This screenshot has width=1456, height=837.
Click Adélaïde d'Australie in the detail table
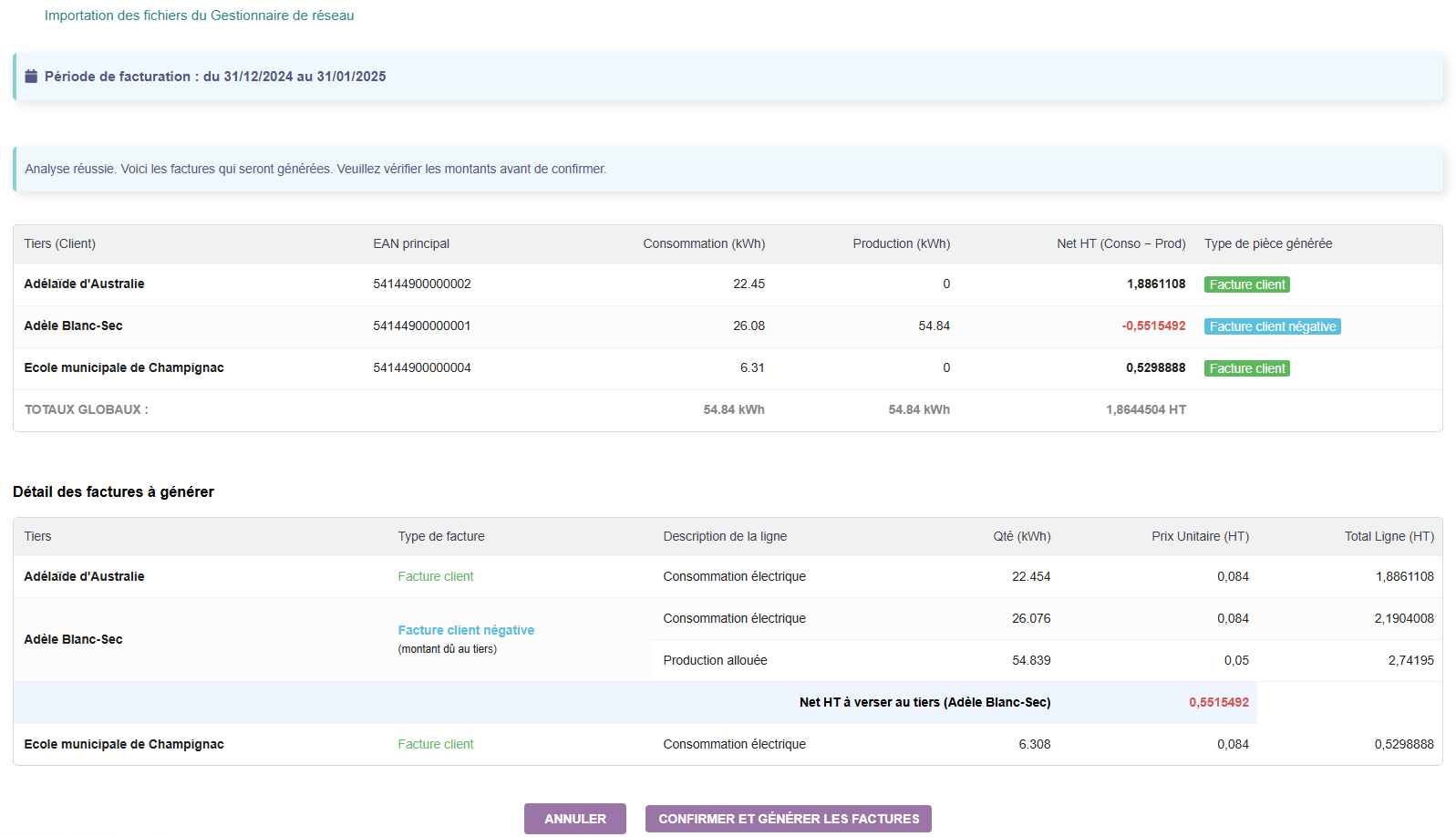pyautogui.click(x=85, y=576)
